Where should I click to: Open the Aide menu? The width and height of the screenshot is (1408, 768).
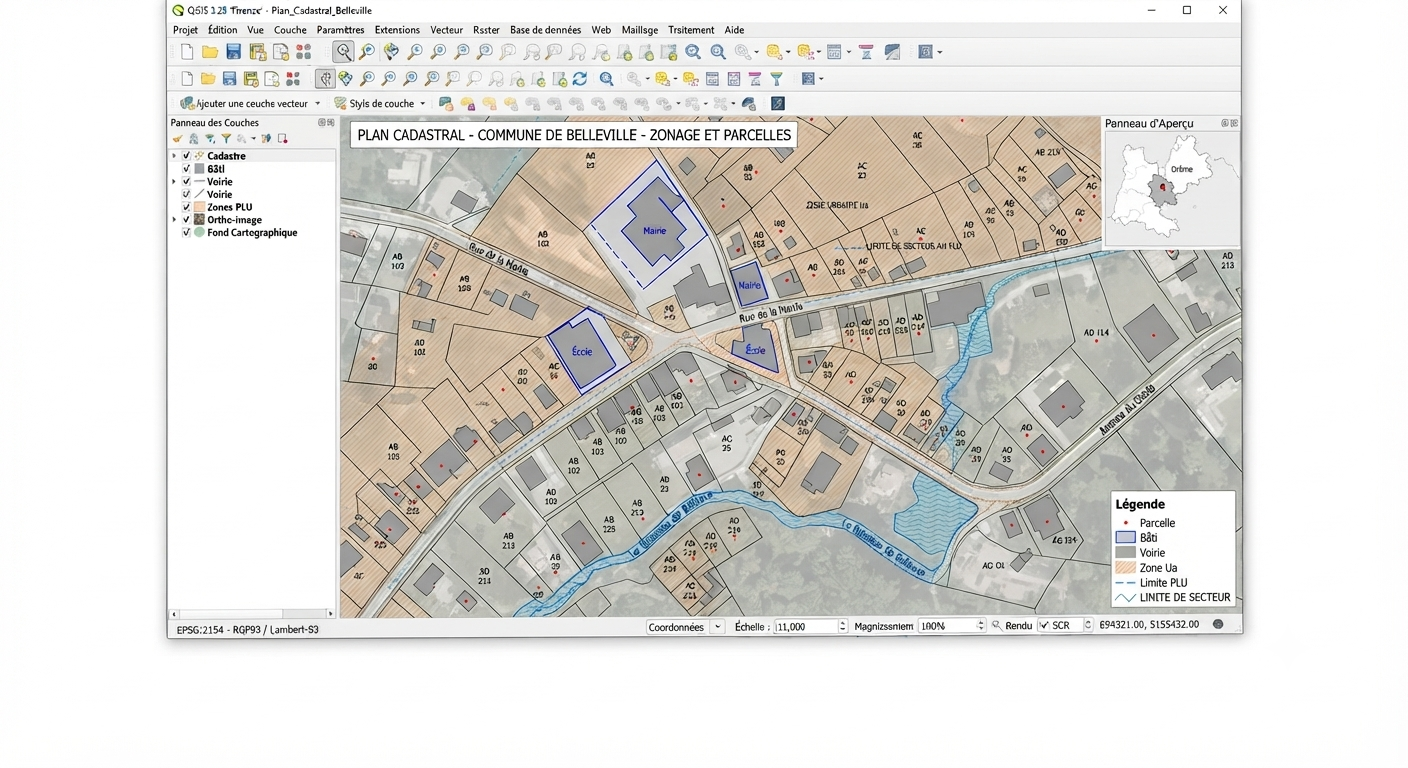point(734,30)
